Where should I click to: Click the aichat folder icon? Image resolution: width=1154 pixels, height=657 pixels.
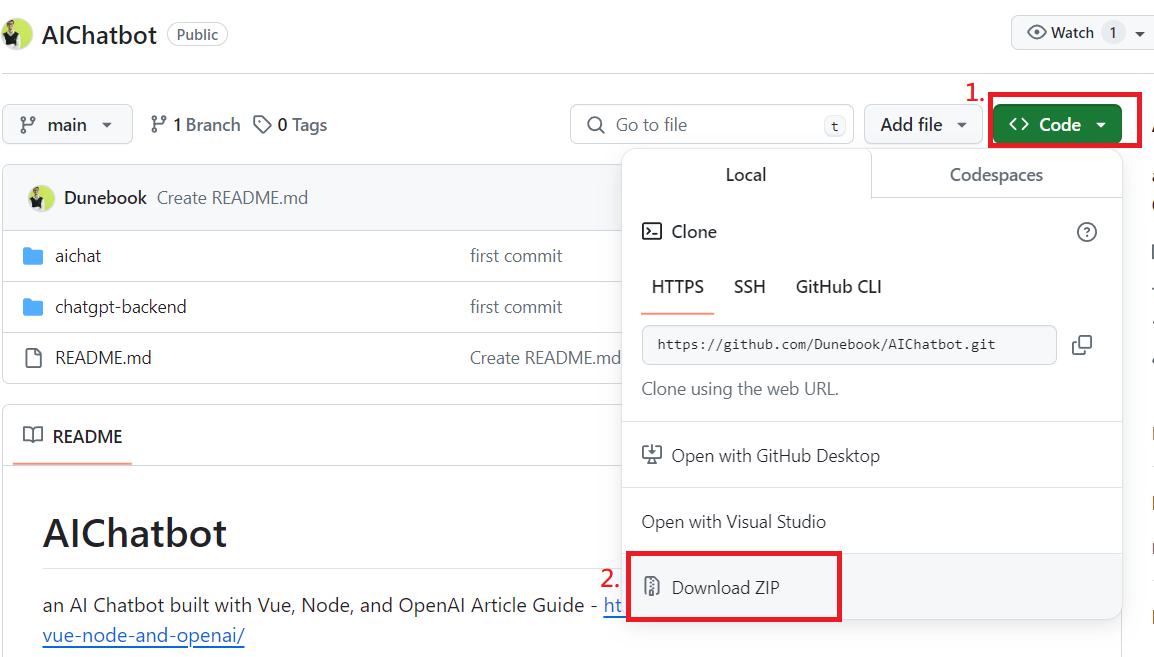point(33,256)
